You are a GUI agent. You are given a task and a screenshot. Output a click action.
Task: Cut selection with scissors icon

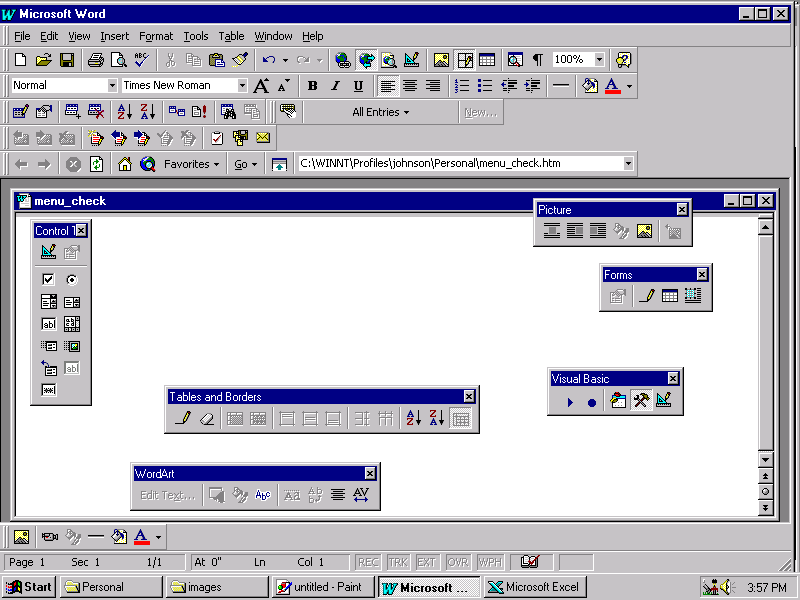point(170,60)
